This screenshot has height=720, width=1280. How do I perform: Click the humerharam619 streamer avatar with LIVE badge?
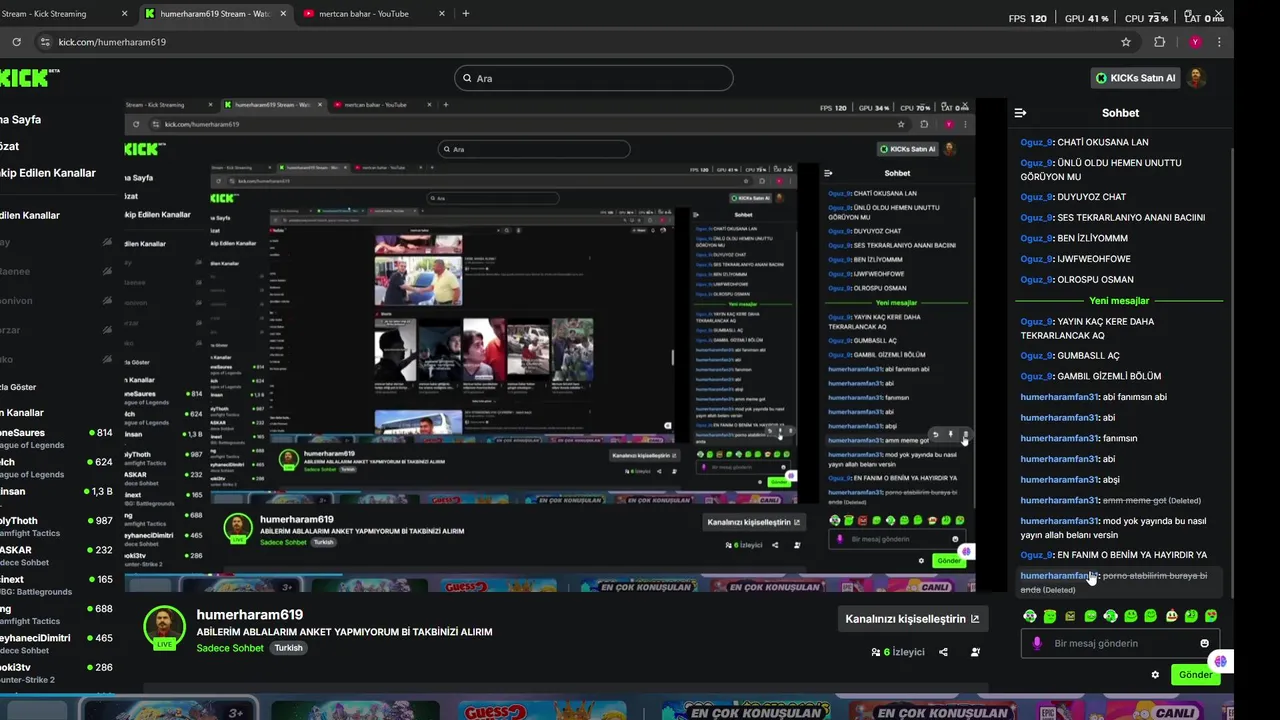click(x=165, y=628)
